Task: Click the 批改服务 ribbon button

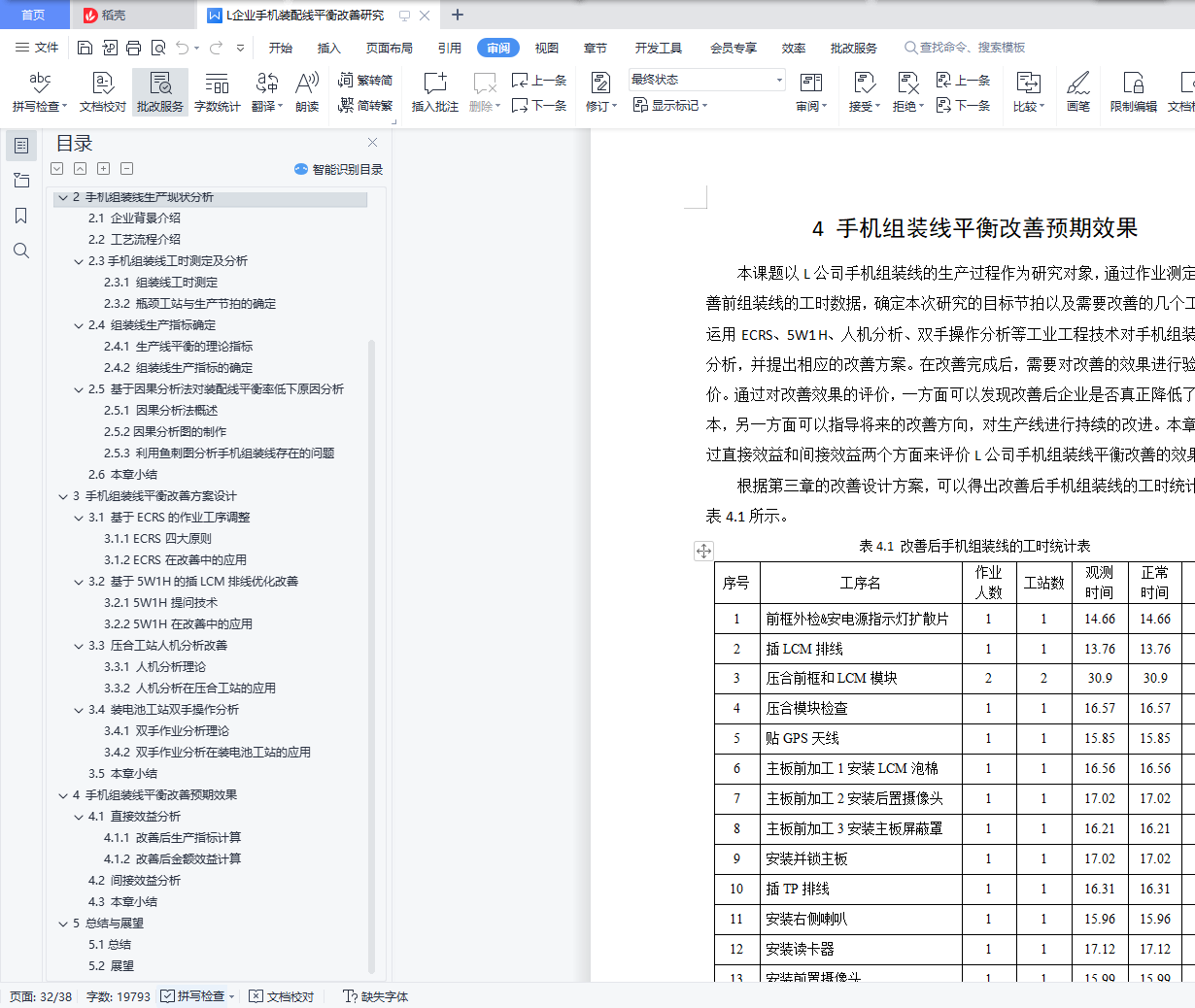Action: 160,92
